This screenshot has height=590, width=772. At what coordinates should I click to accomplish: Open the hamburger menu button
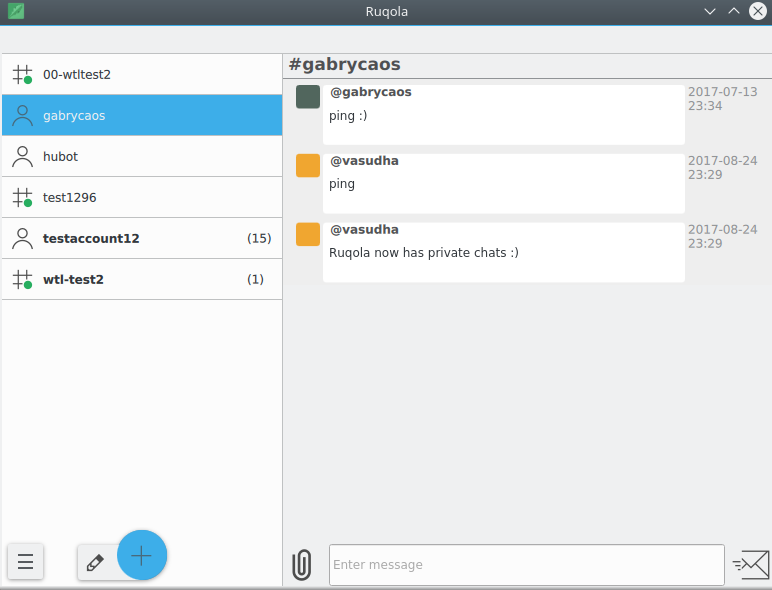click(x=25, y=562)
